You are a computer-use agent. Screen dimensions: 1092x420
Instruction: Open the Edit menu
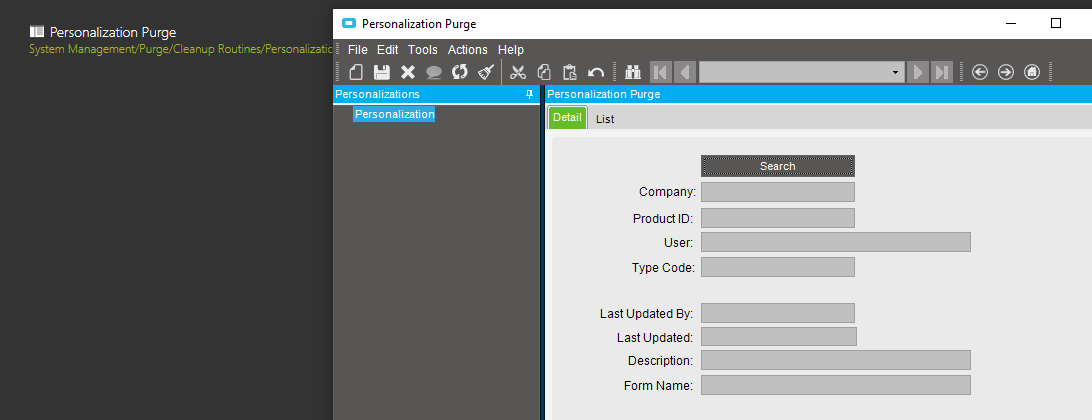pos(388,49)
